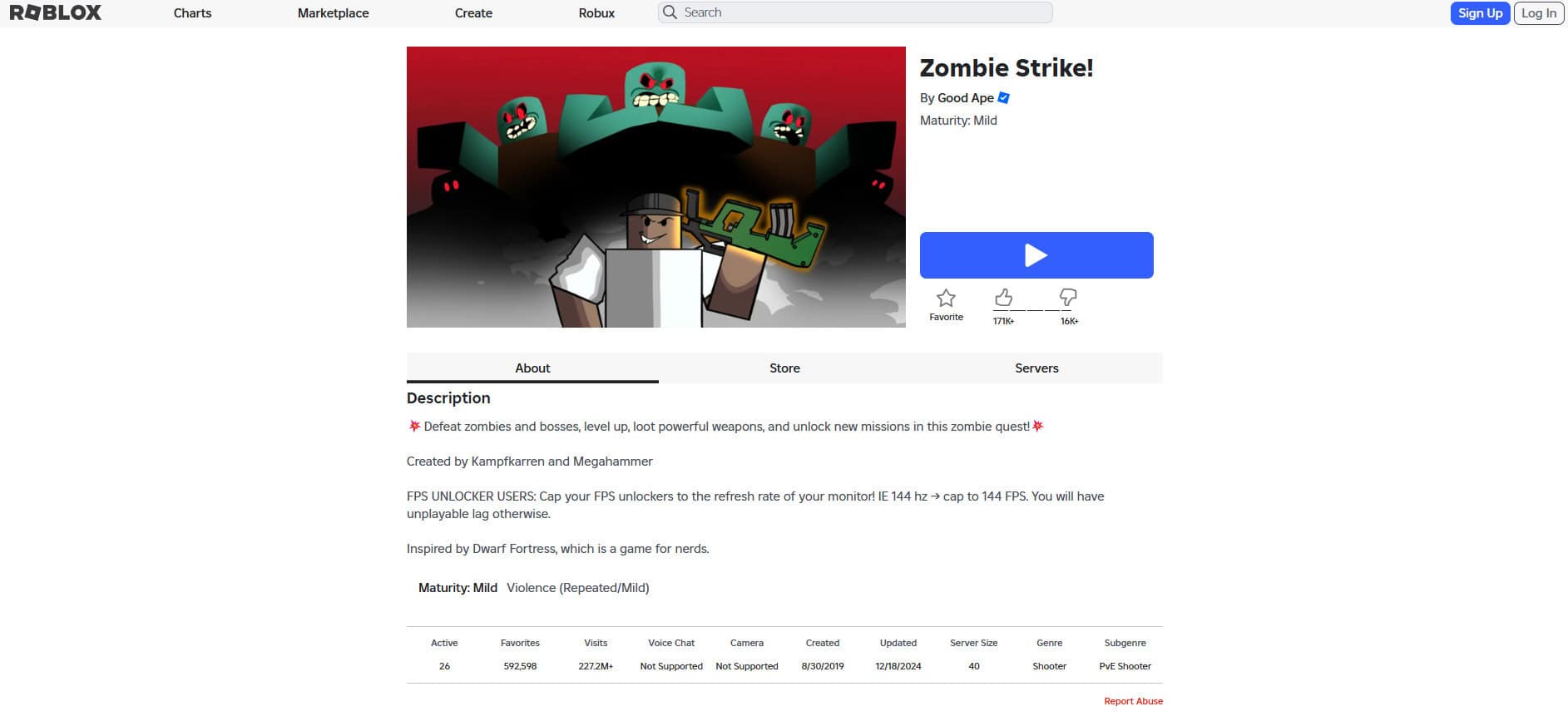The height and width of the screenshot is (716, 1568).
Task: Click the Zombie Strike game thumbnail image
Action: (655, 187)
